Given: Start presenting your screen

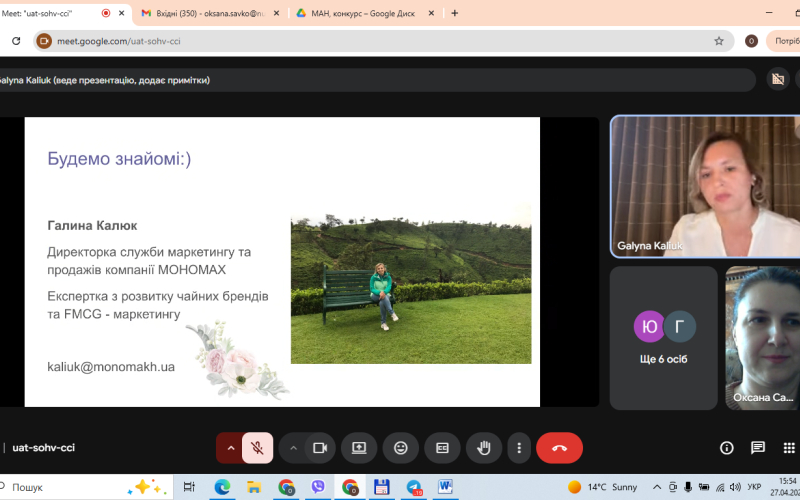Looking at the screenshot, I should click(x=359, y=448).
